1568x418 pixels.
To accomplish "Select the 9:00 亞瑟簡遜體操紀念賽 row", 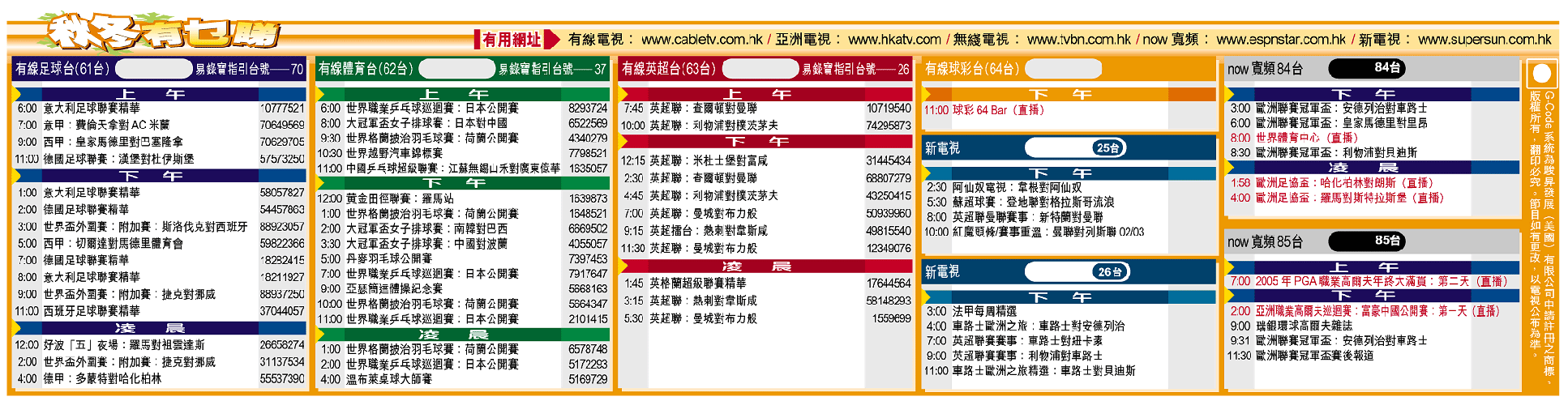I will pyautogui.click(x=462, y=288).
